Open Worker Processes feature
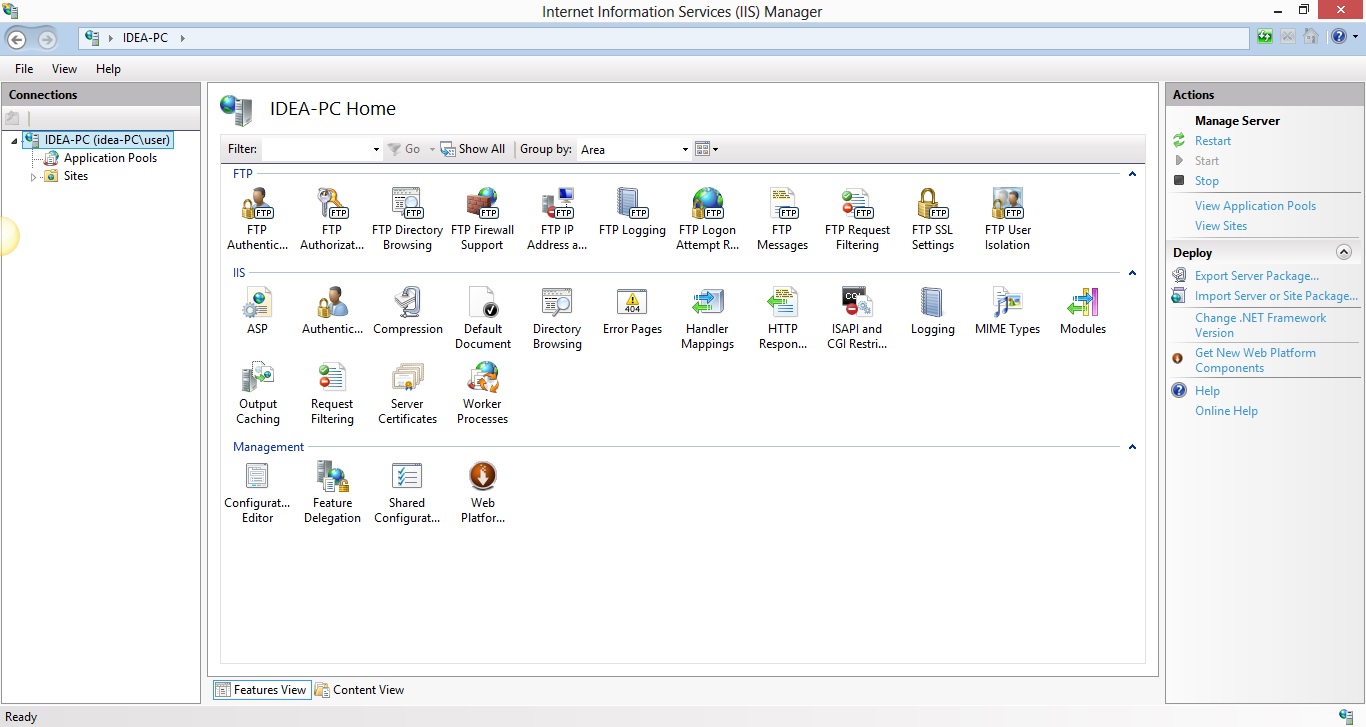The width and height of the screenshot is (1366, 727). coord(482,393)
